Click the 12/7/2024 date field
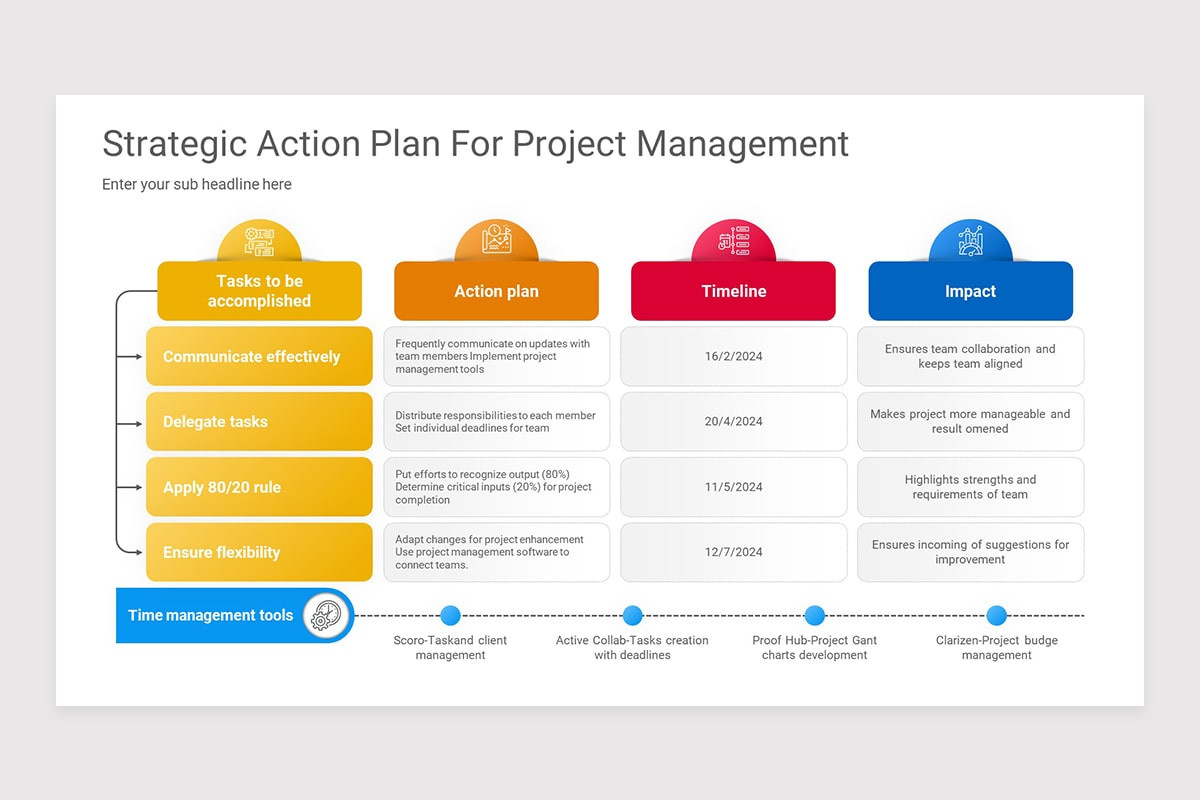Image resolution: width=1200 pixels, height=800 pixels. 733,551
